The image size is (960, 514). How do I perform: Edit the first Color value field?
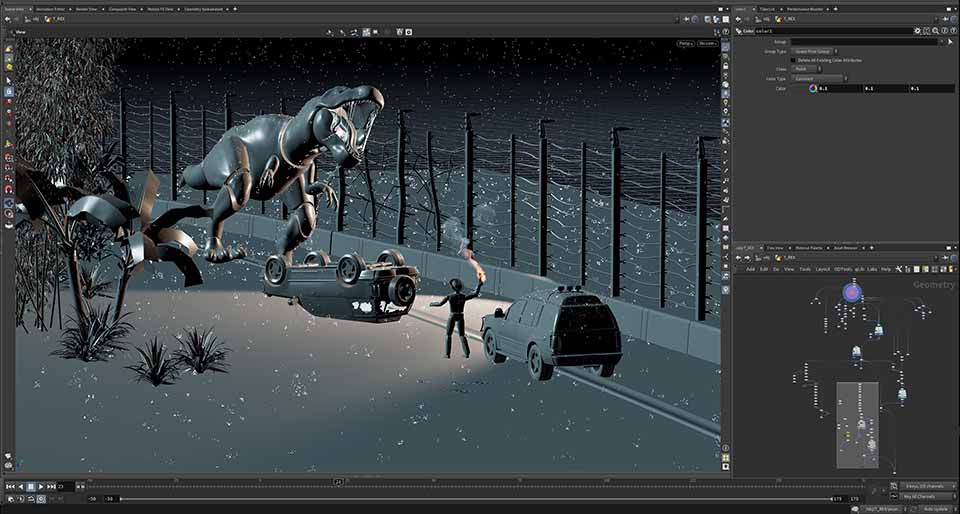tap(839, 88)
